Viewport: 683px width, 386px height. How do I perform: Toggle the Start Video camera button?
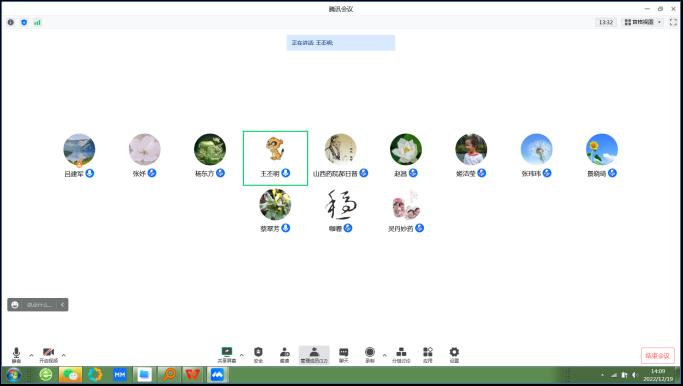(48, 355)
